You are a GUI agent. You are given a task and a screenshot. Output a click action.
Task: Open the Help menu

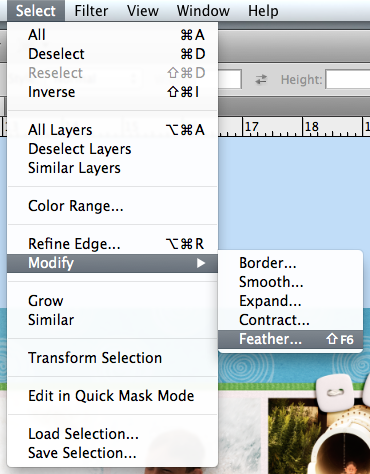pyautogui.click(x=263, y=11)
